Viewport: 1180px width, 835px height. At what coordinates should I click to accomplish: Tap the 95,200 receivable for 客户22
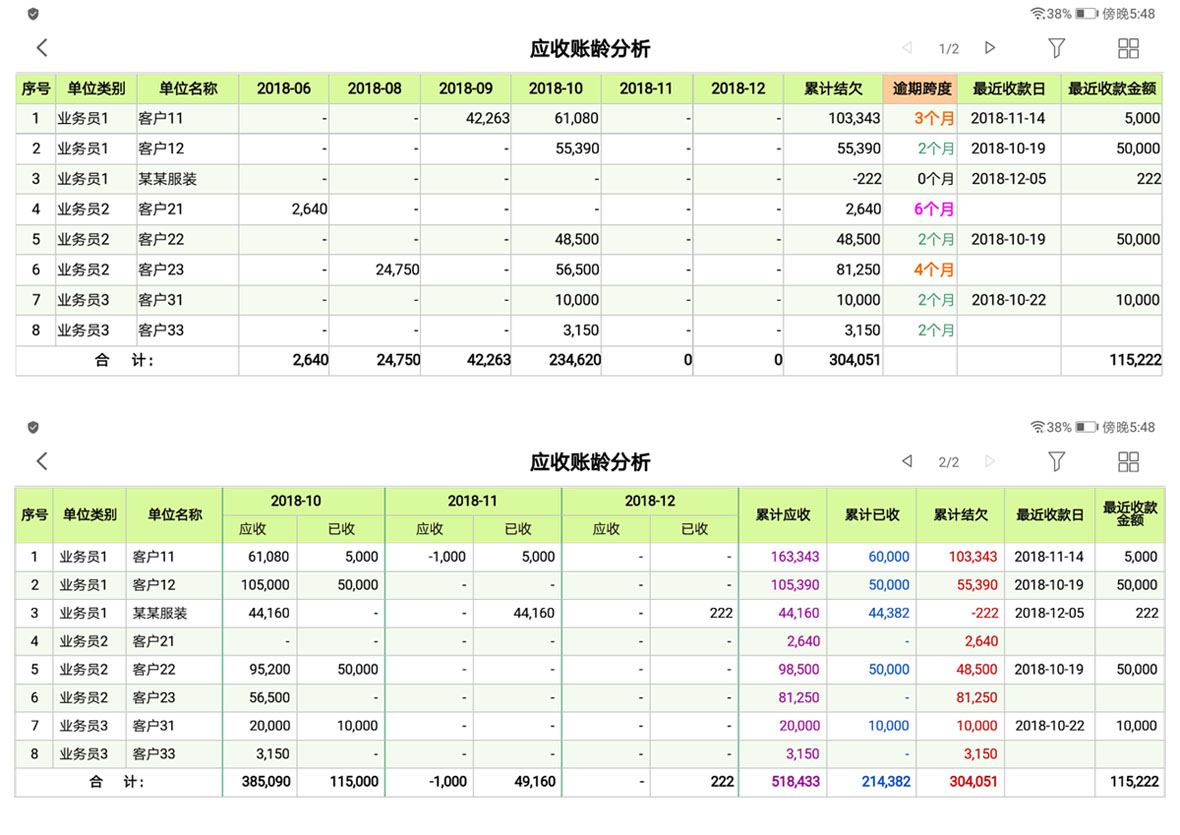[x=269, y=670]
